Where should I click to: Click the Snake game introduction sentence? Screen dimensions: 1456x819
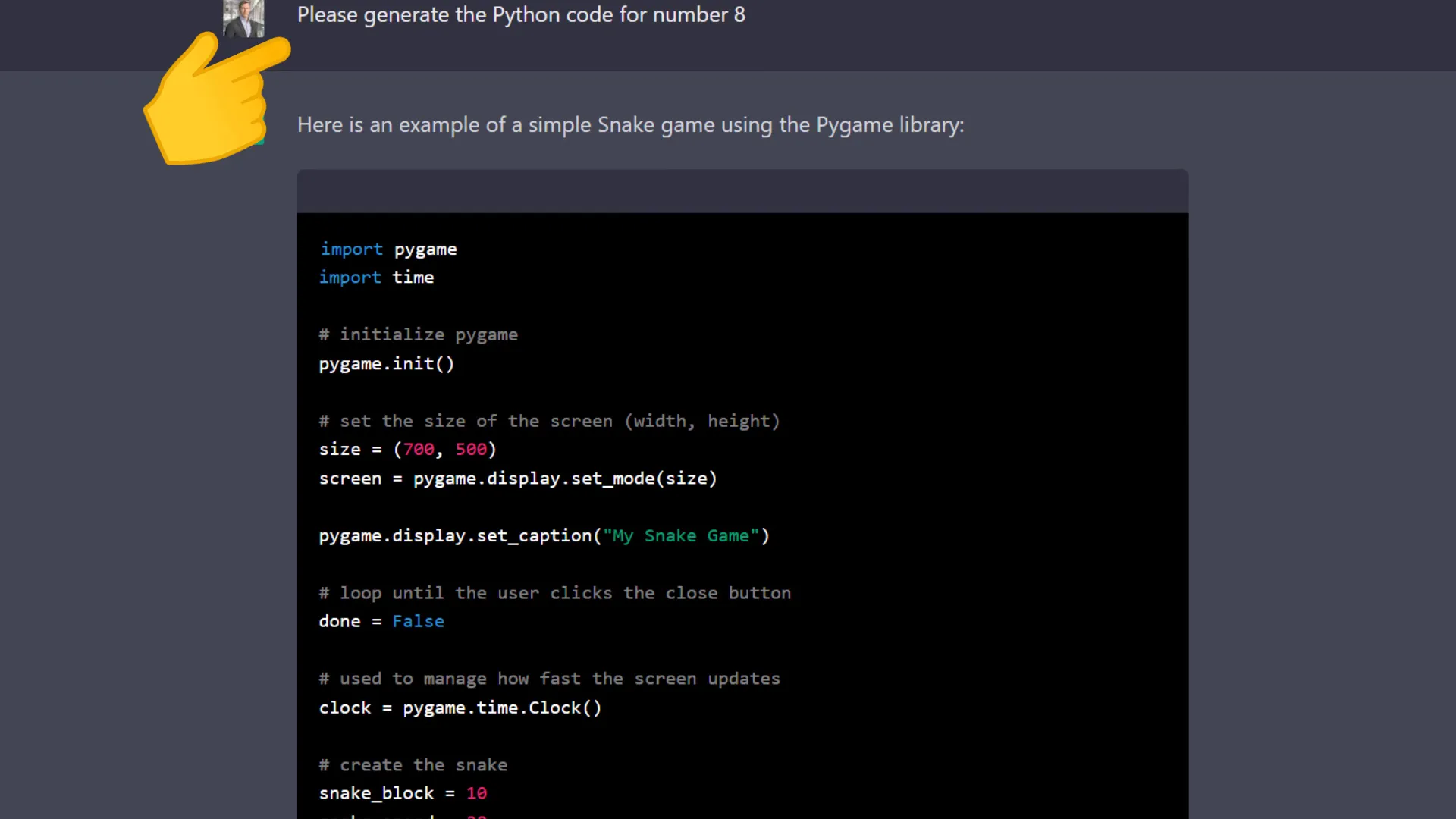[630, 125]
